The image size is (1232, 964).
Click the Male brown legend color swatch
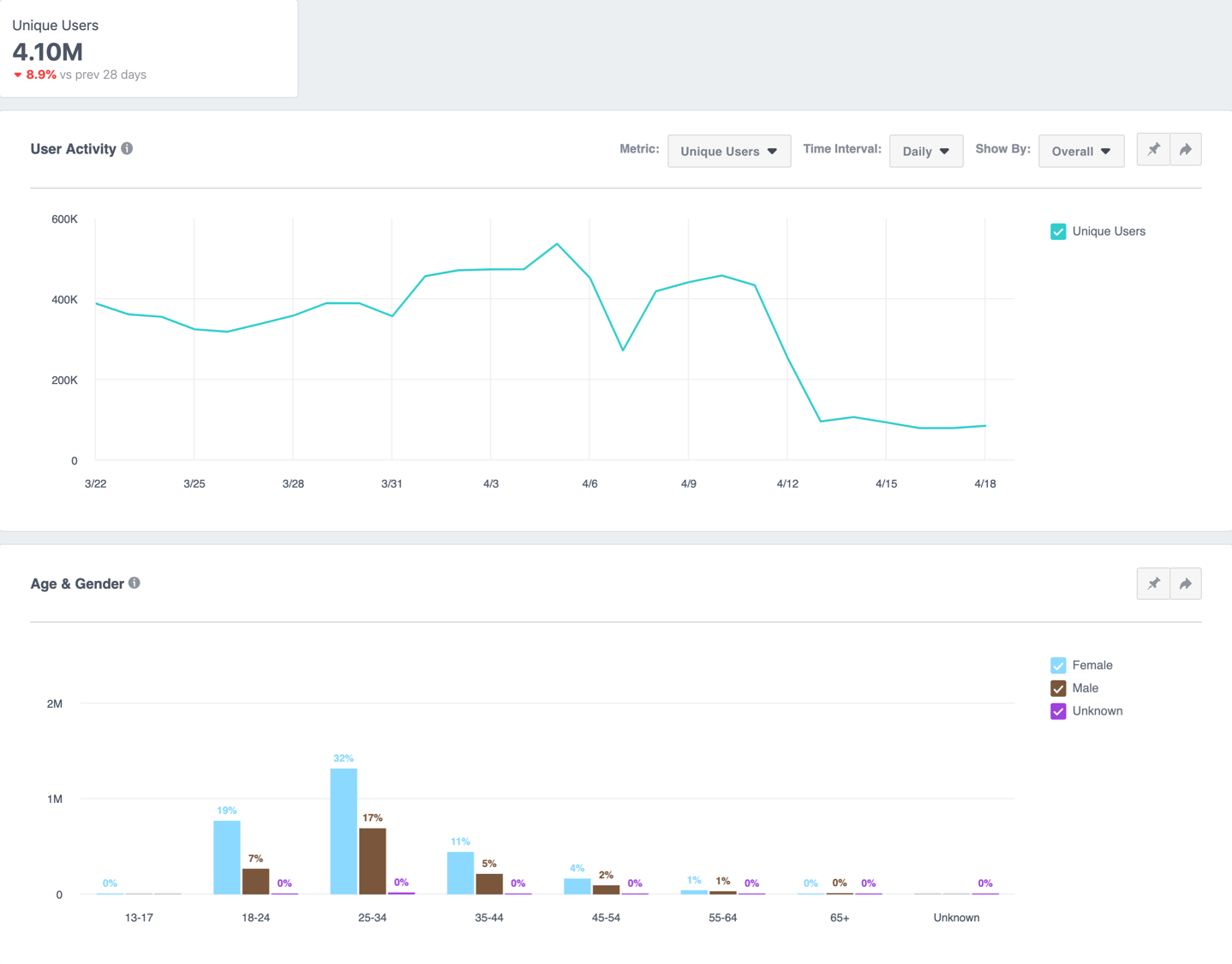coord(1058,687)
